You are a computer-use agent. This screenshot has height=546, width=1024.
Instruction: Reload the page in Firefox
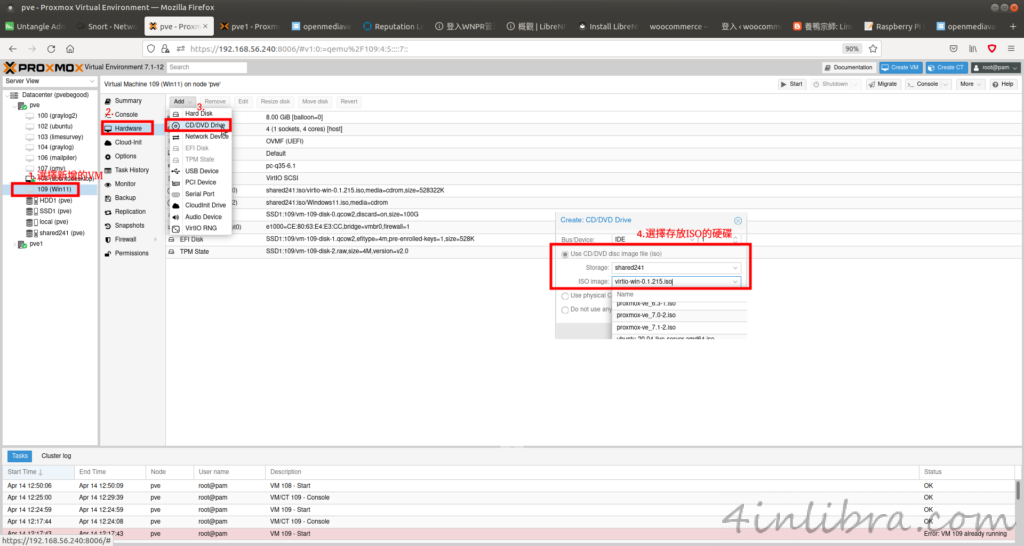click(51, 48)
